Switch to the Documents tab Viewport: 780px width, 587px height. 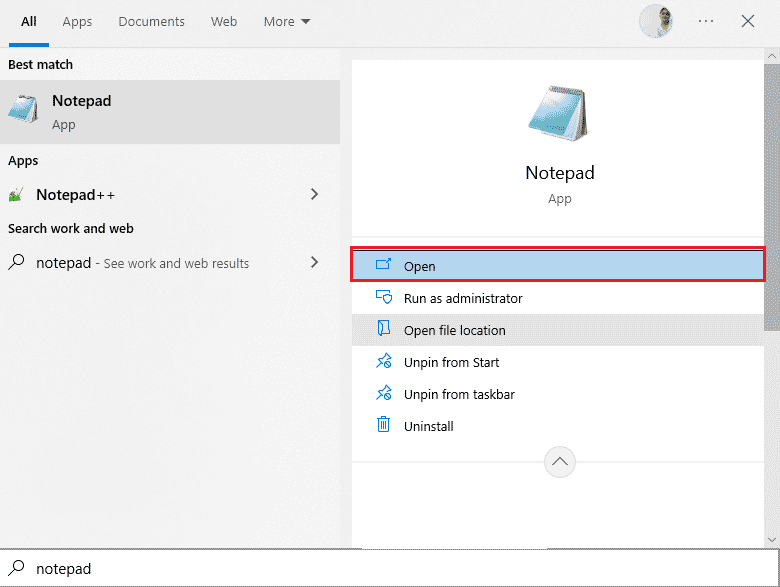[x=151, y=22]
